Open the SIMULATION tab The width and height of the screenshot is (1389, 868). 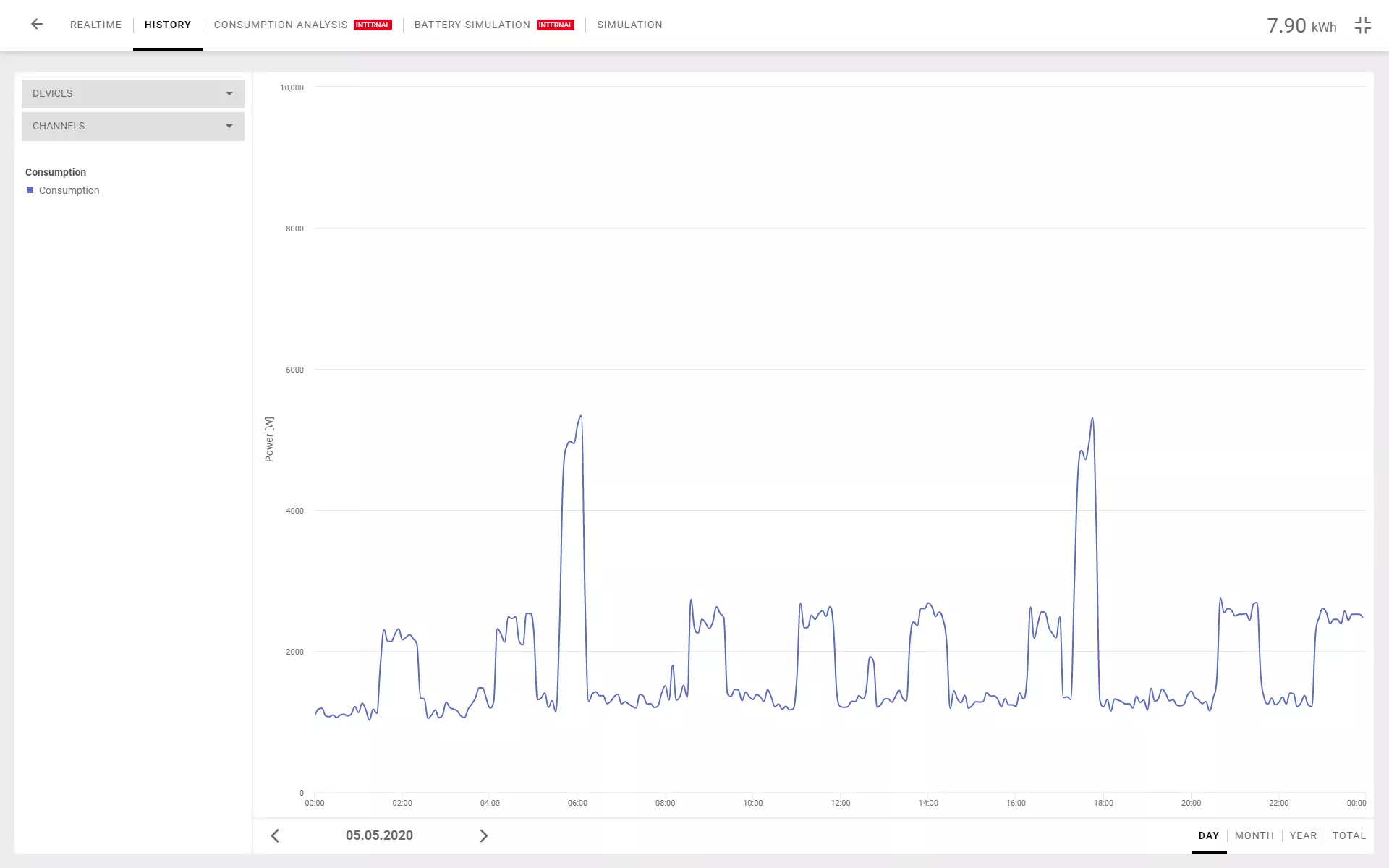629,25
